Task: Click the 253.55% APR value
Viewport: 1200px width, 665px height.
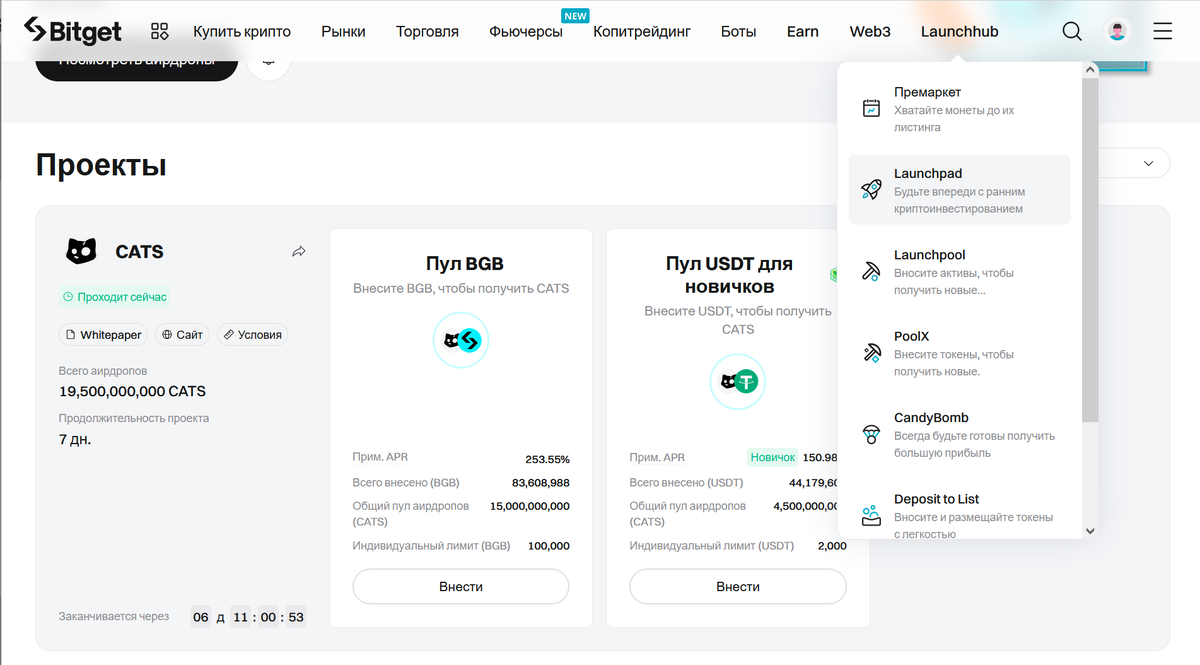Action: click(x=547, y=460)
